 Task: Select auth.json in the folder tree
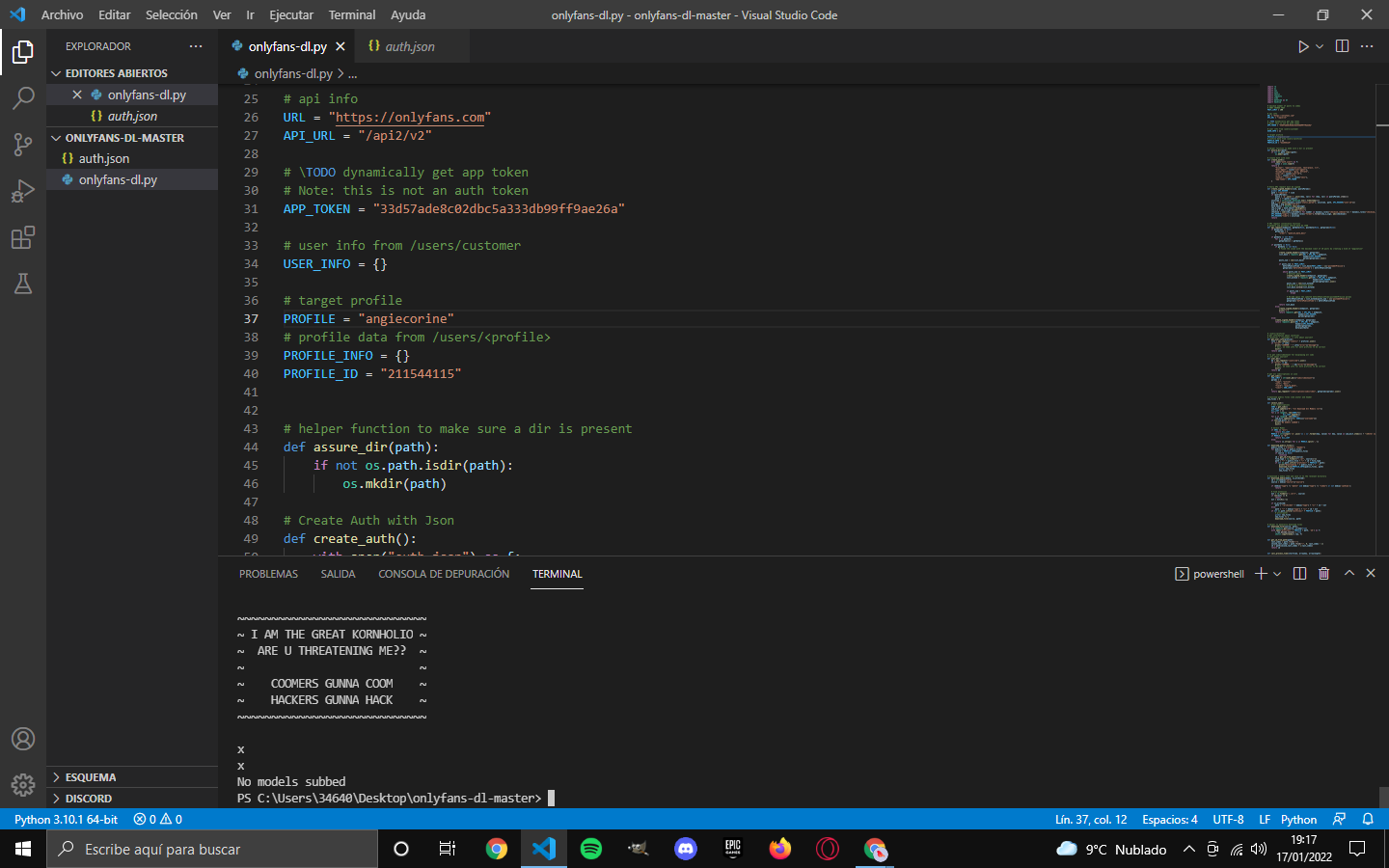coord(132,158)
